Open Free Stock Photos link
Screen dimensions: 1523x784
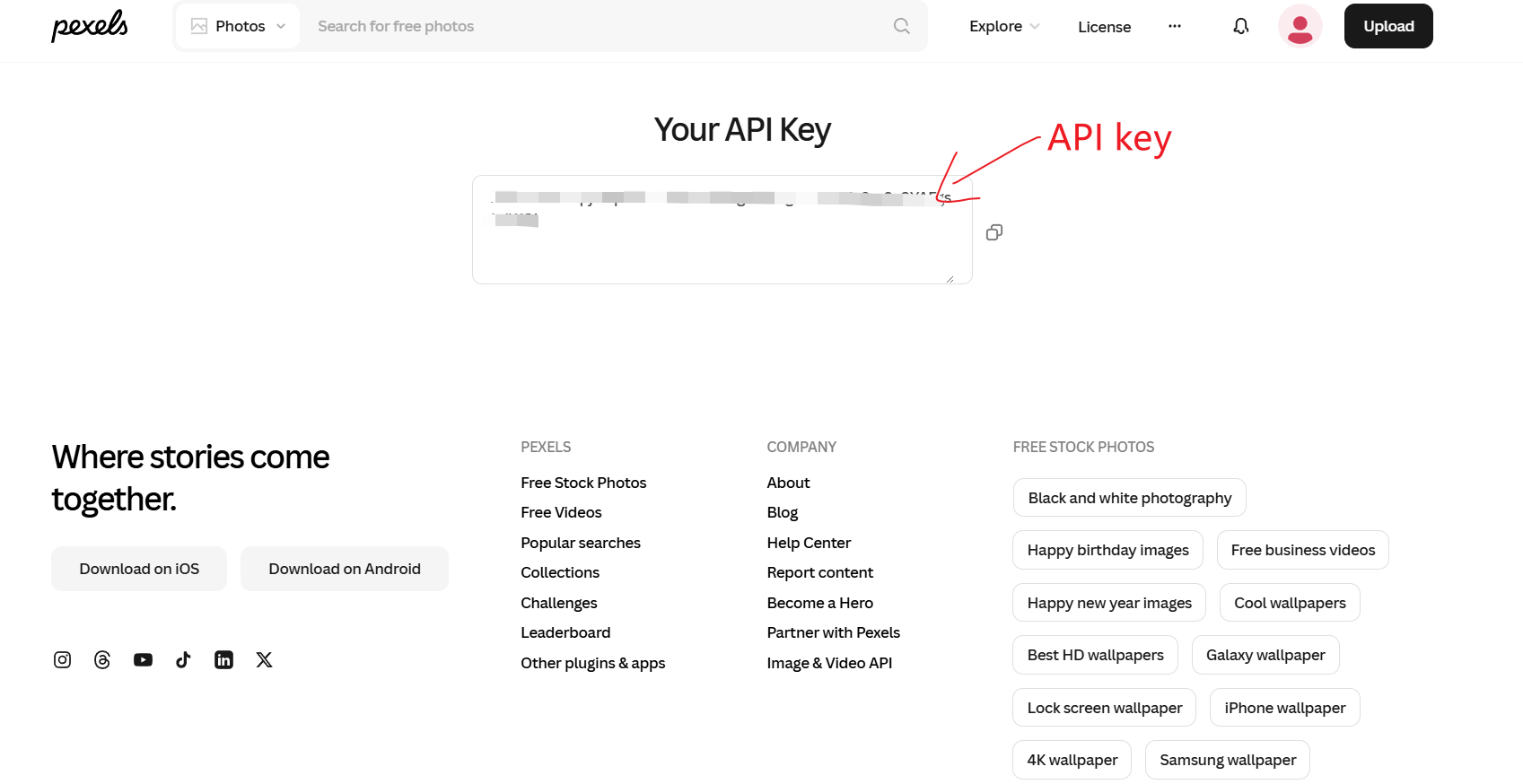(x=583, y=483)
